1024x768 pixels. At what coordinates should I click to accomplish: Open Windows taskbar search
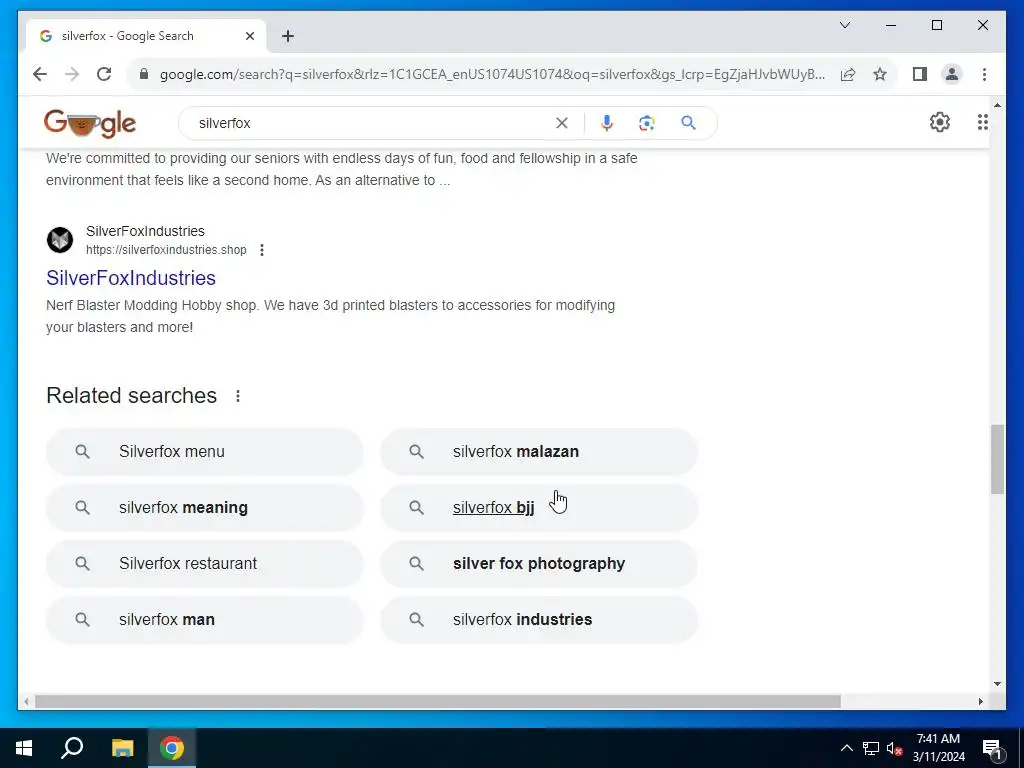72,748
